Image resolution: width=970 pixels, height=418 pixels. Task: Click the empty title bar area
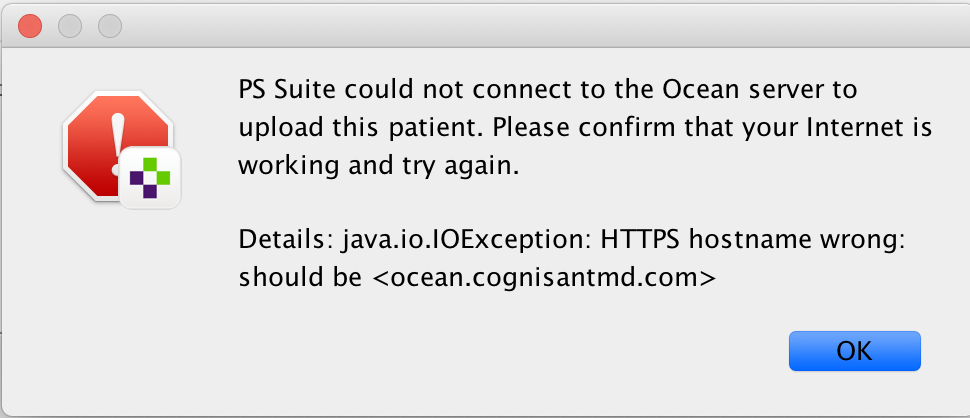tap(526, 26)
